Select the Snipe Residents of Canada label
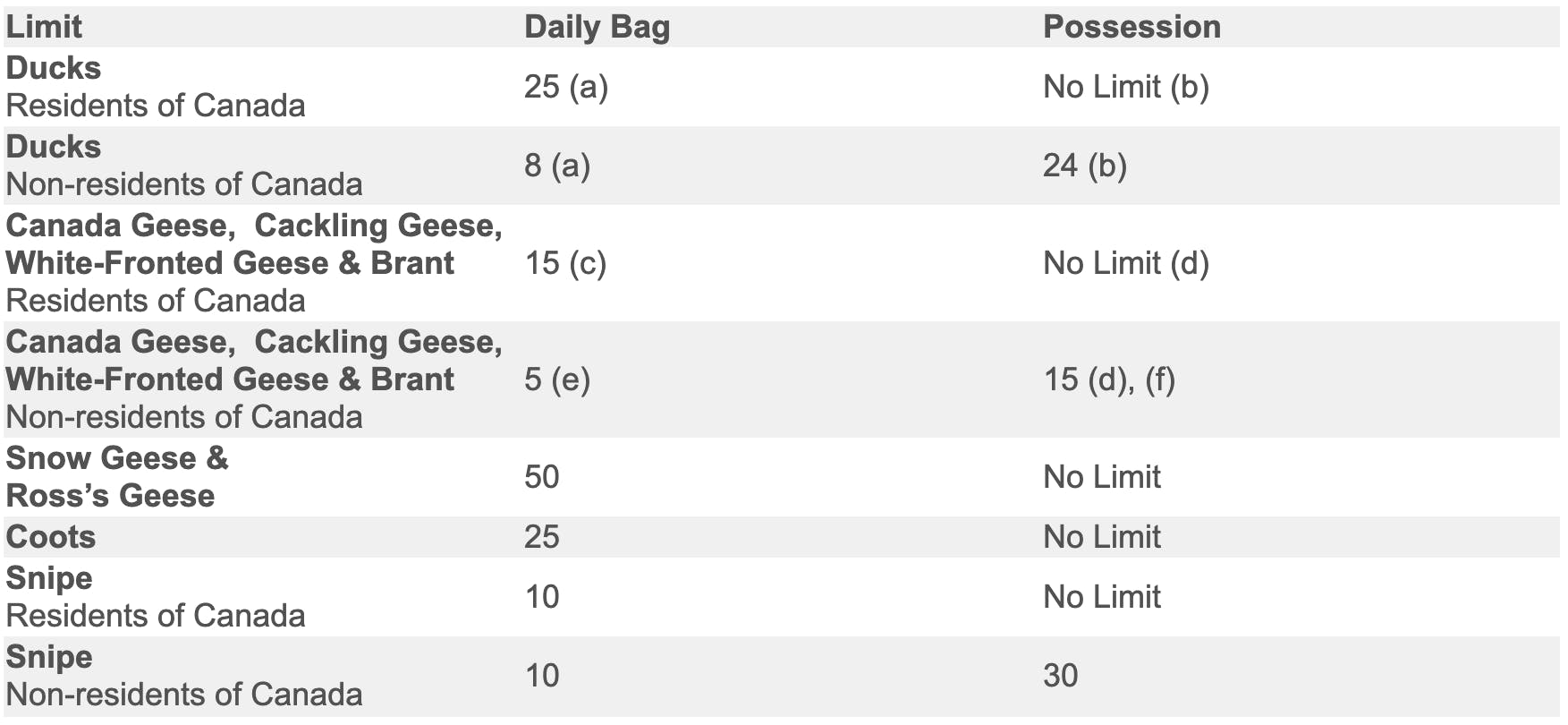Screen dimensions: 1568x725 pyautogui.click(x=155, y=597)
